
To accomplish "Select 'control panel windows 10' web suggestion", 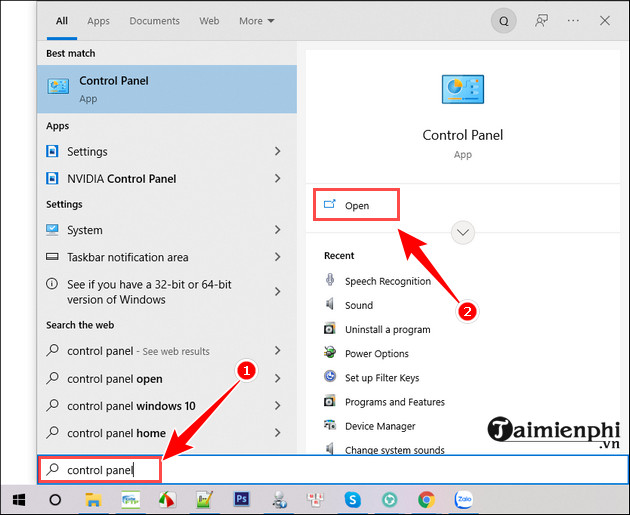I will 167,406.
